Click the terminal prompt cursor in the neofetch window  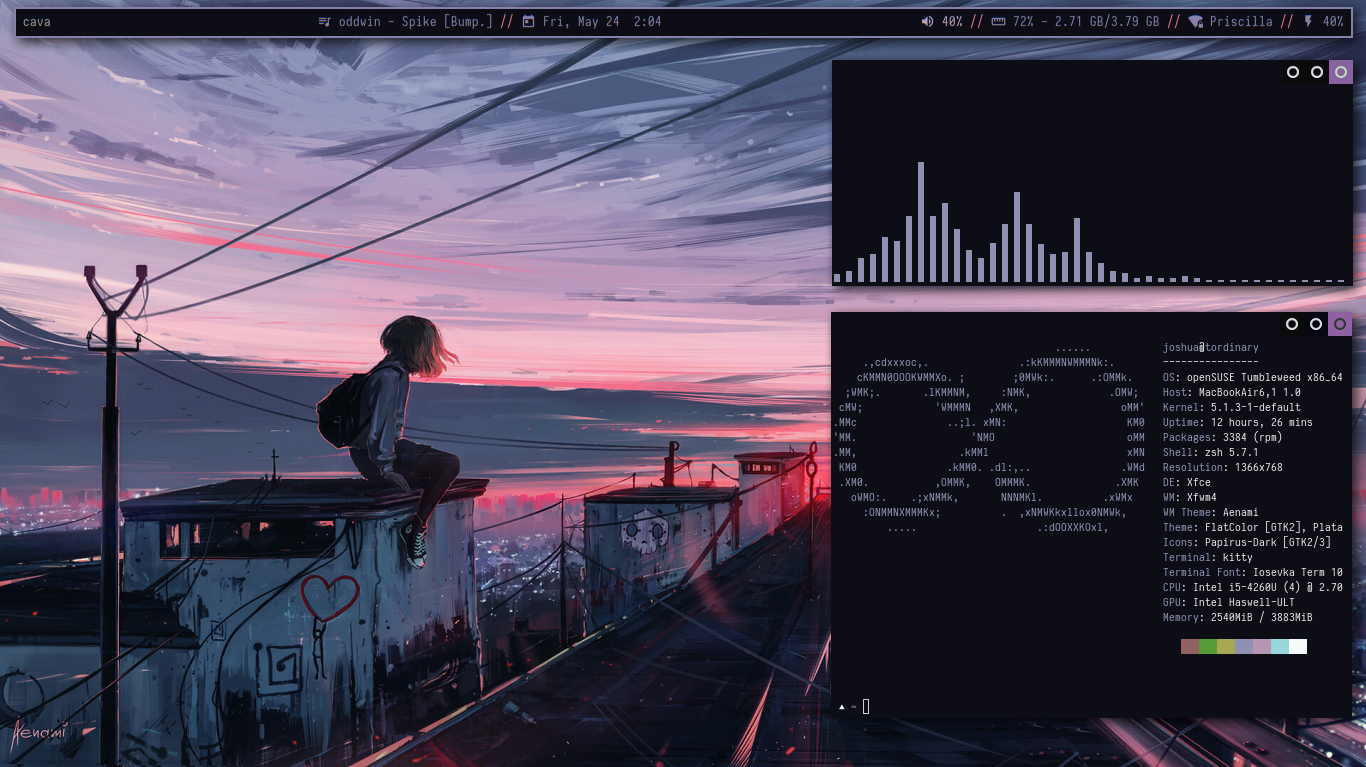pyautogui.click(x=866, y=706)
